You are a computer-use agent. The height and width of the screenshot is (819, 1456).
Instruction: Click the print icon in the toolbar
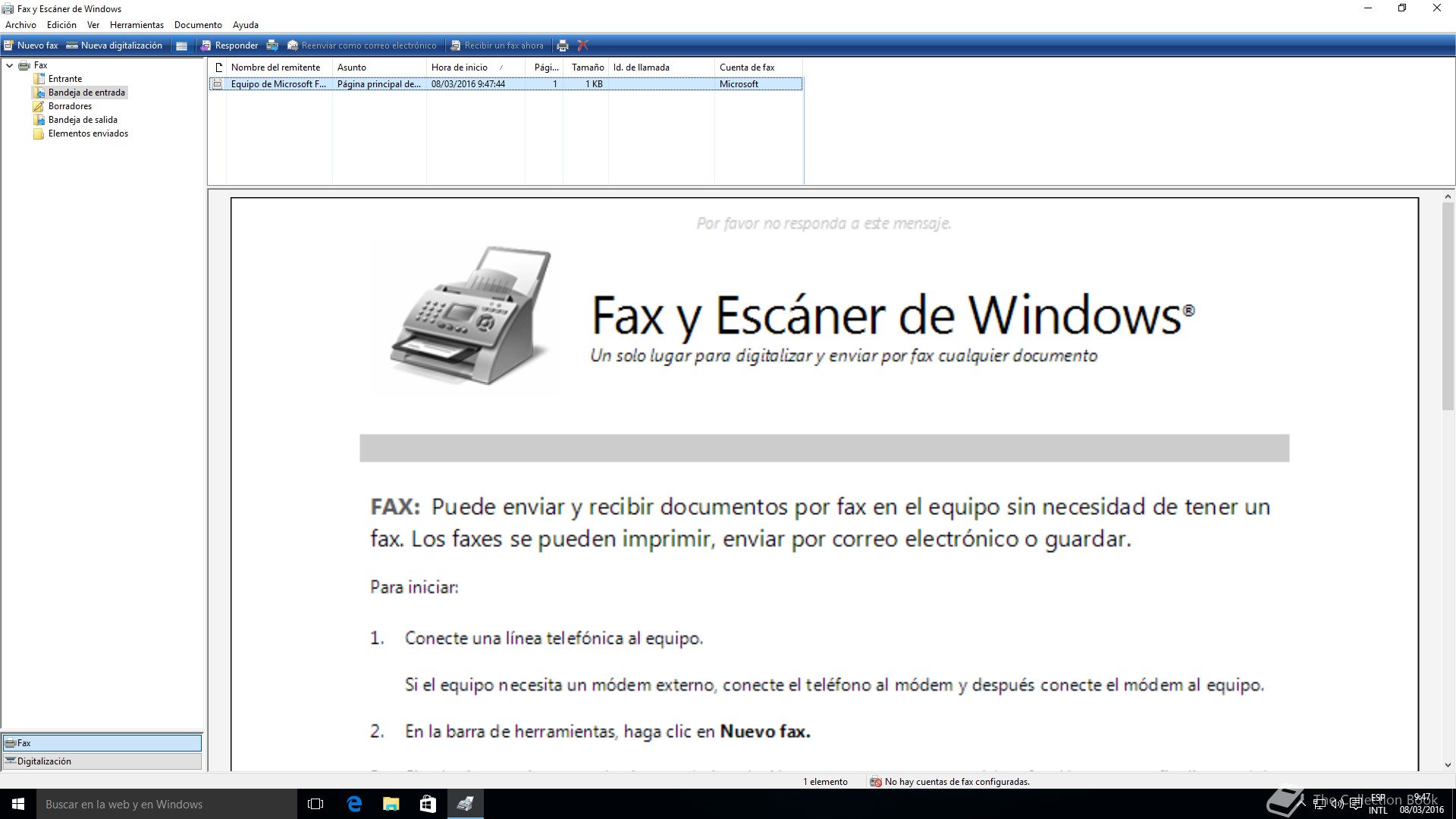point(563,45)
